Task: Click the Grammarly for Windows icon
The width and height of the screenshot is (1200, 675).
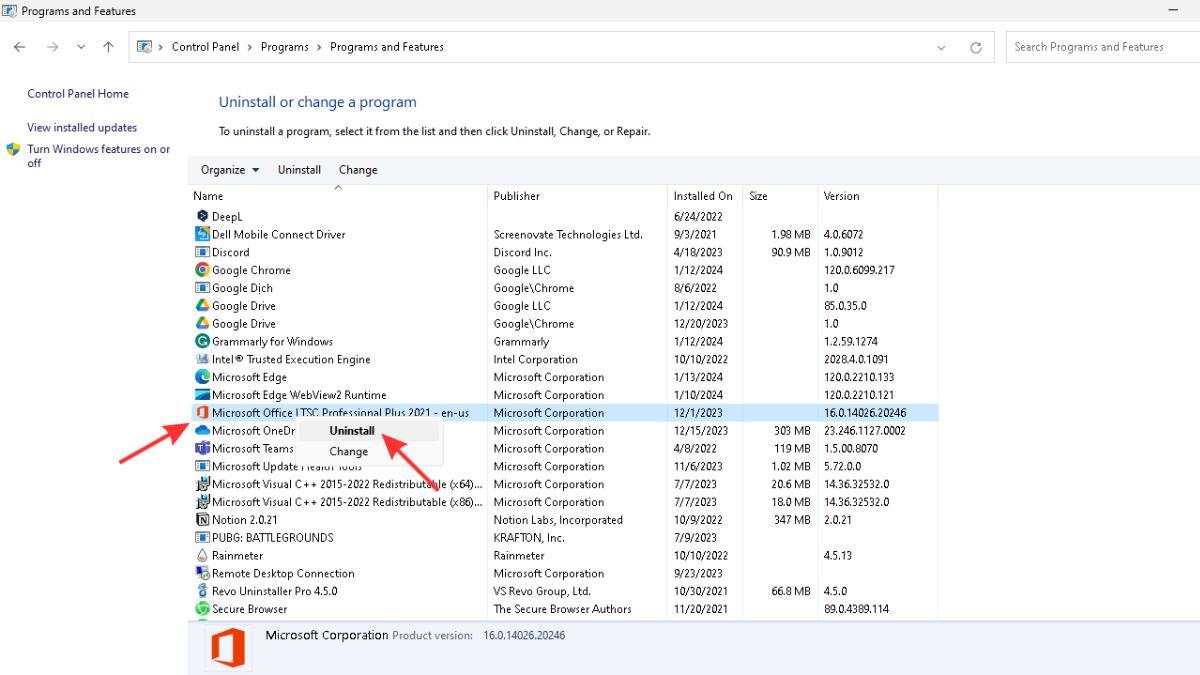Action: tap(202, 341)
